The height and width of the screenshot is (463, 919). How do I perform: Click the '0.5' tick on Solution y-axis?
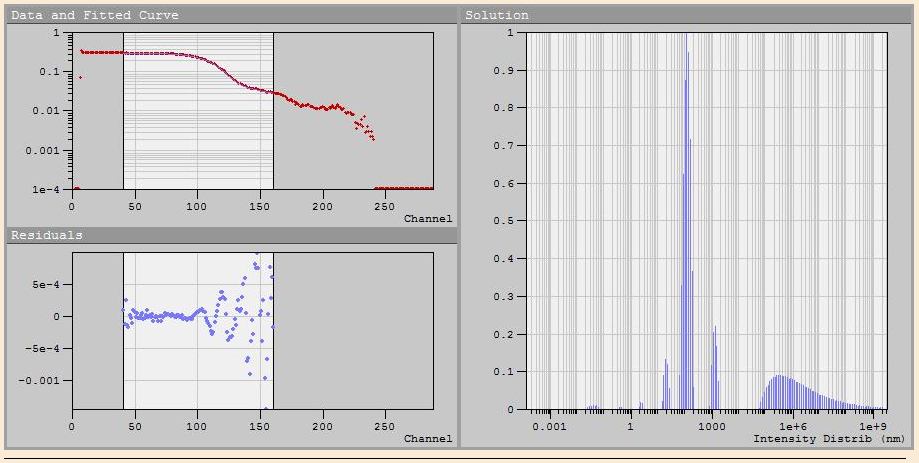[x=503, y=221]
